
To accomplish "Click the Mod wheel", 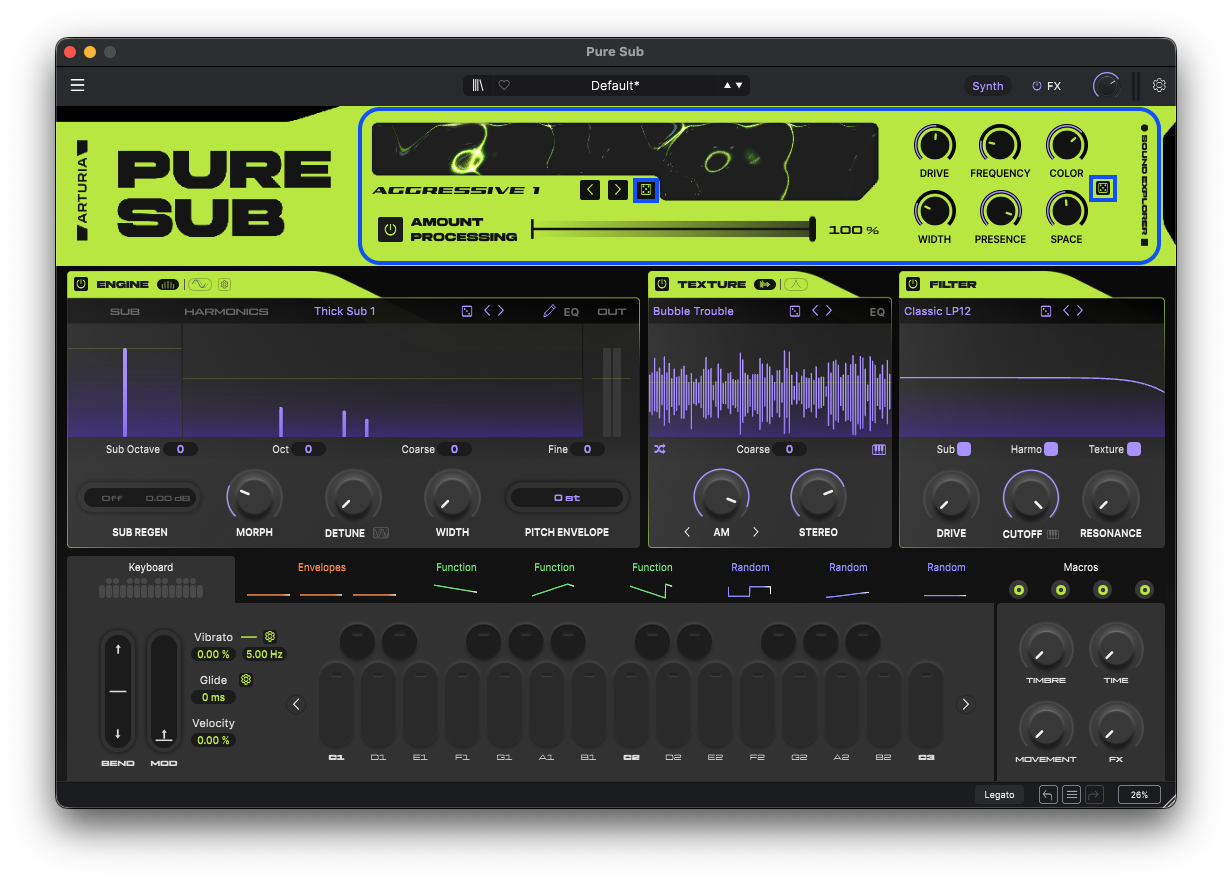I will 164,691.
